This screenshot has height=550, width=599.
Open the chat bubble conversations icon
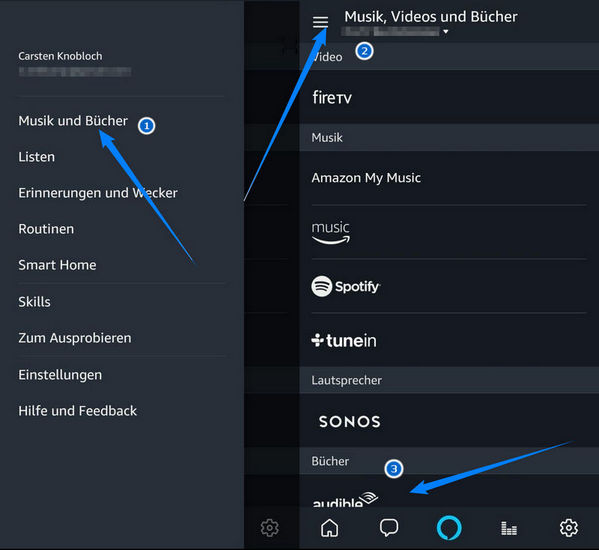point(389,528)
